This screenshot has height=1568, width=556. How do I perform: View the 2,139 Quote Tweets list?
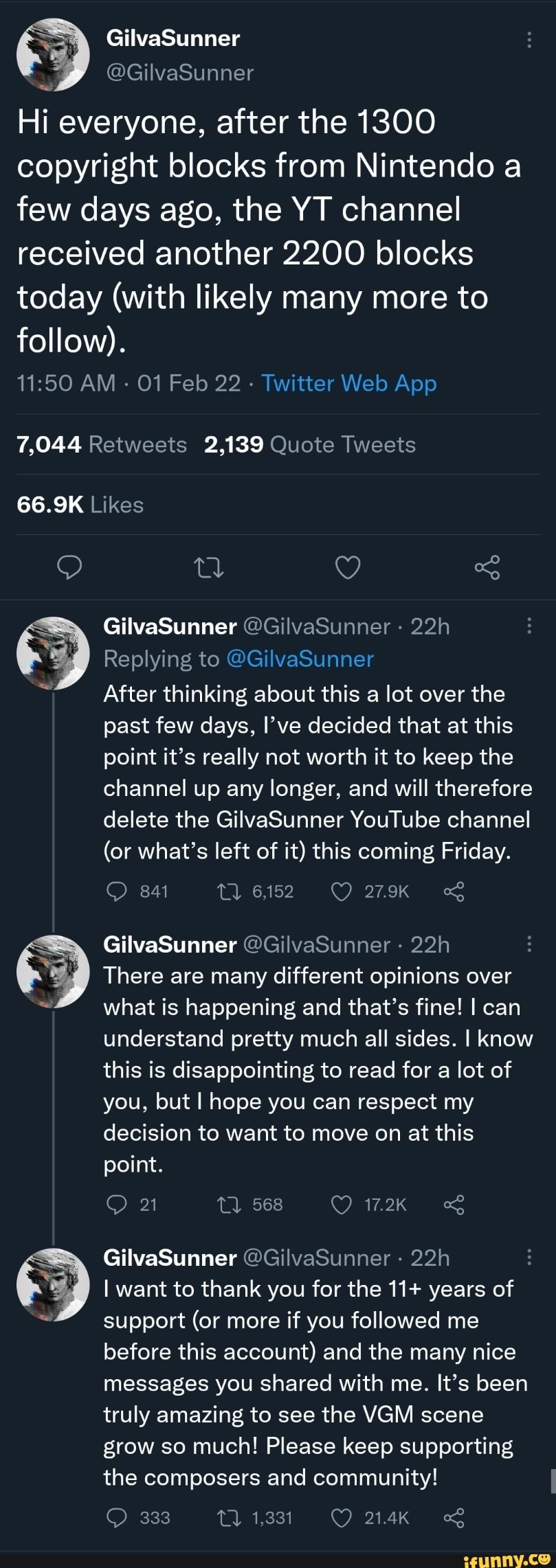point(309,444)
